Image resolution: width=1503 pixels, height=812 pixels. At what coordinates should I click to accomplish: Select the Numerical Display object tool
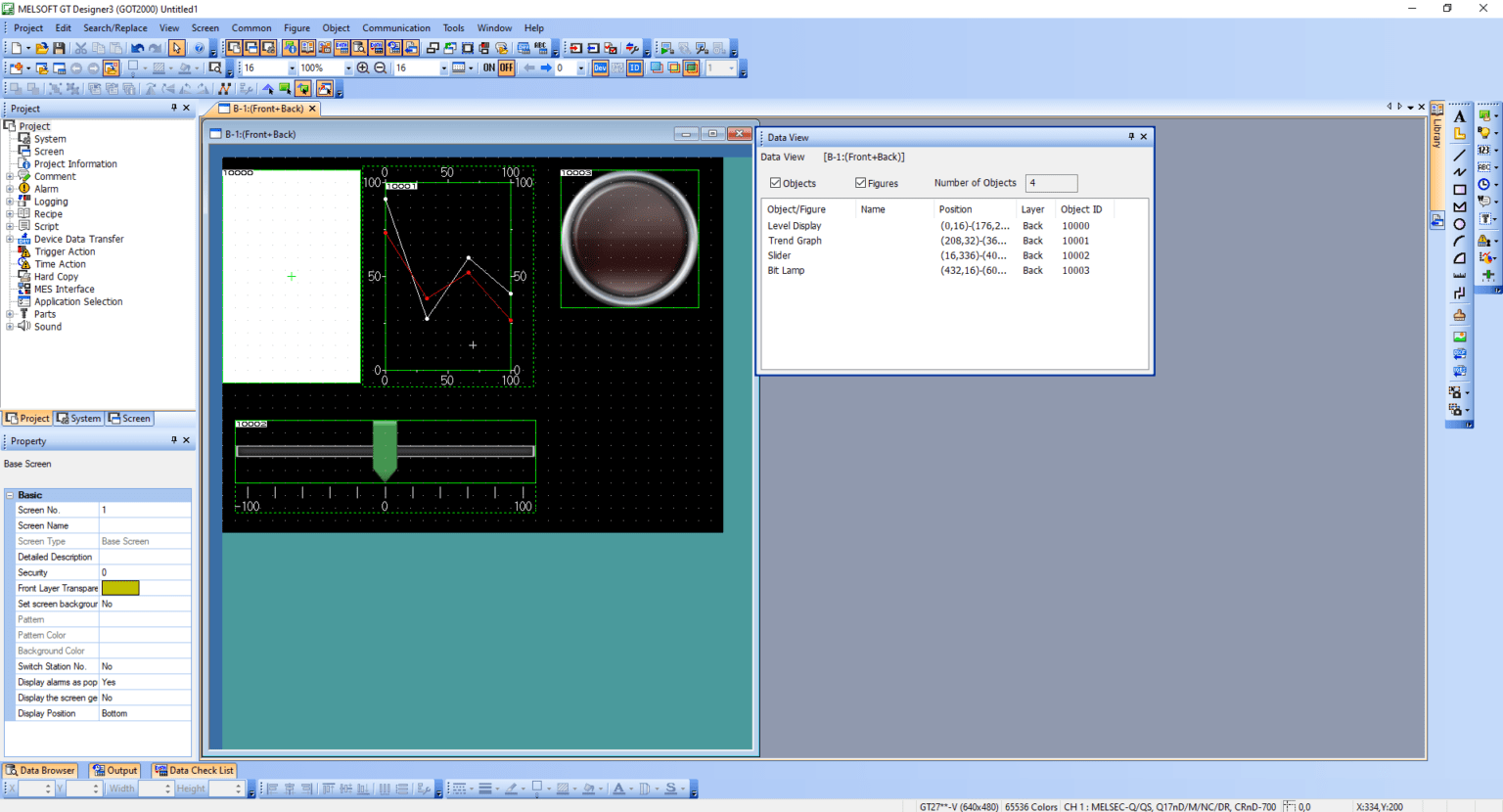point(1485,149)
